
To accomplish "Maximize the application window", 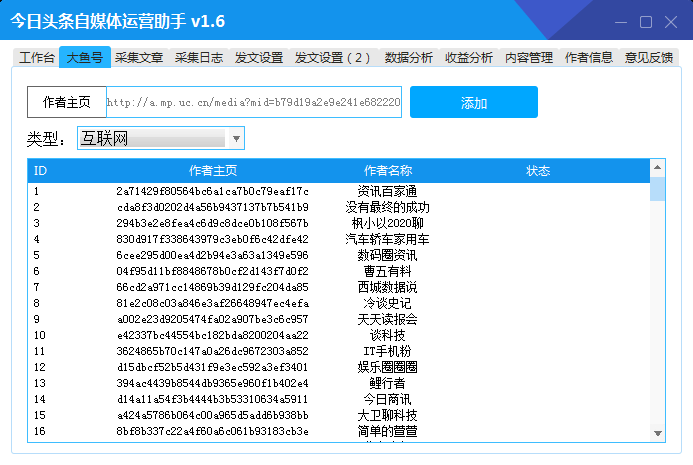I will coord(645,21).
